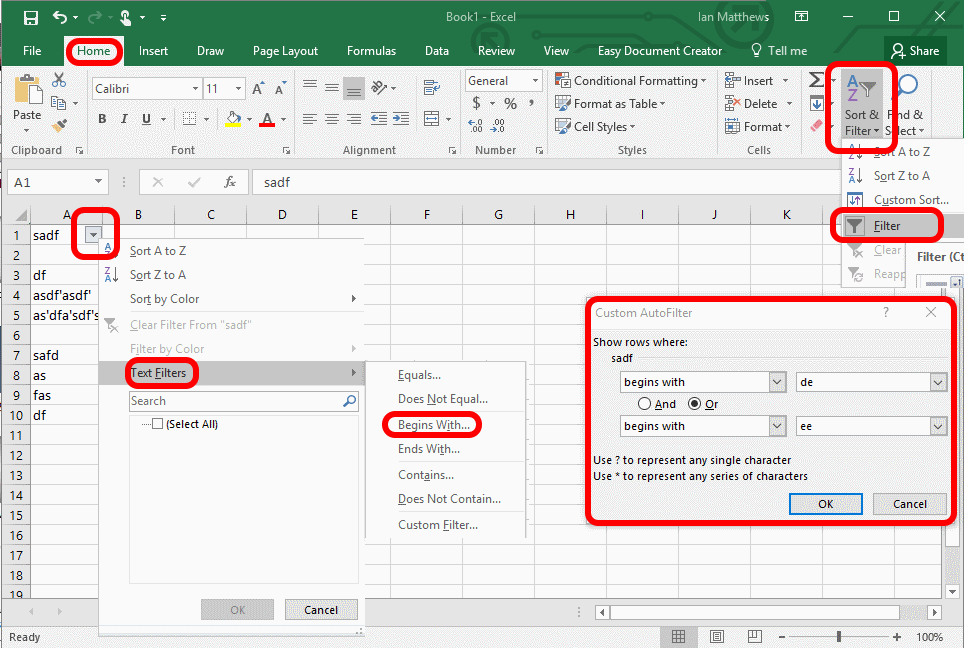Open the File tab
Viewport: 964px width, 648px height.
tap(32, 51)
